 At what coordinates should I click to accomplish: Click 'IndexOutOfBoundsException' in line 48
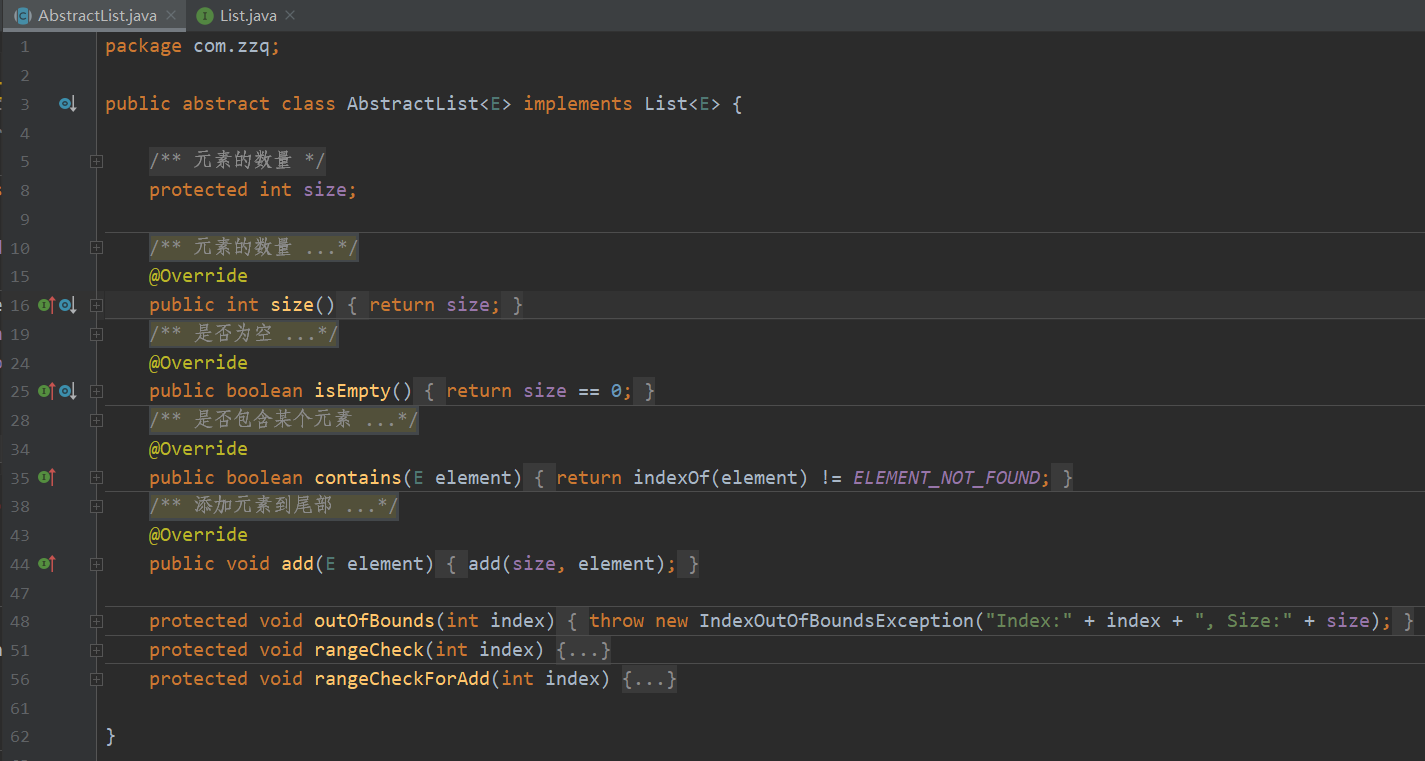[x=836, y=621]
